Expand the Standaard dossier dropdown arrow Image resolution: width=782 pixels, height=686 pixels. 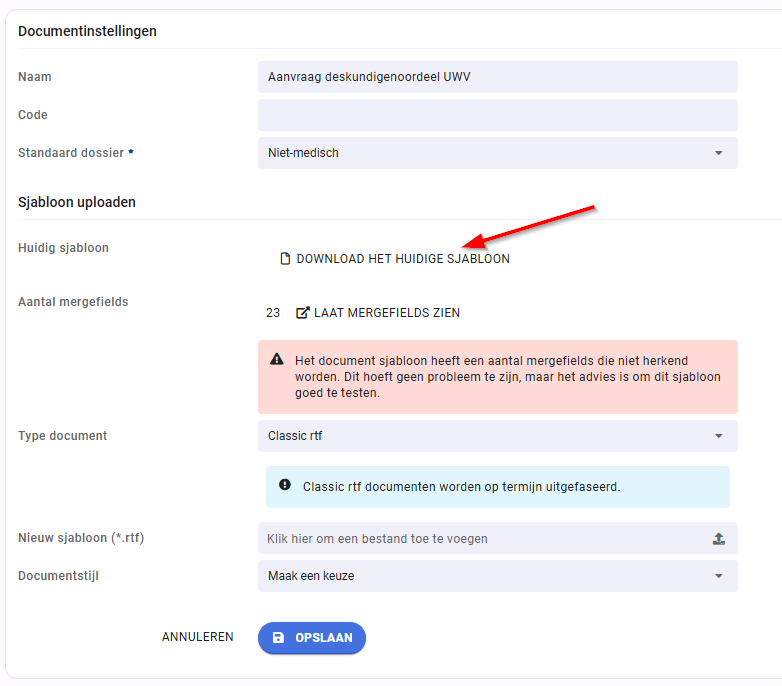click(x=718, y=153)
